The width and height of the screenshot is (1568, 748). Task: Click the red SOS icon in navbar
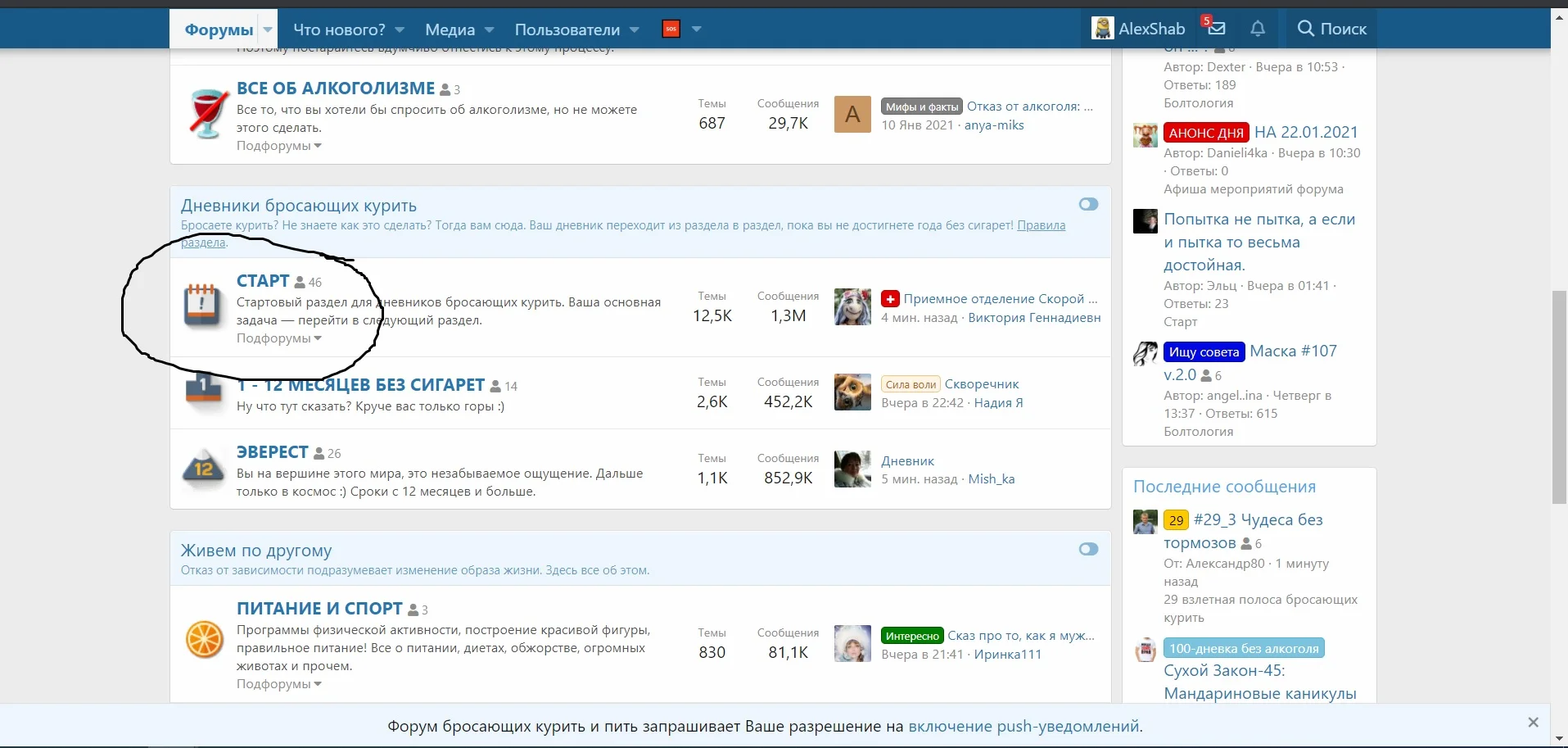pos(671,29)
